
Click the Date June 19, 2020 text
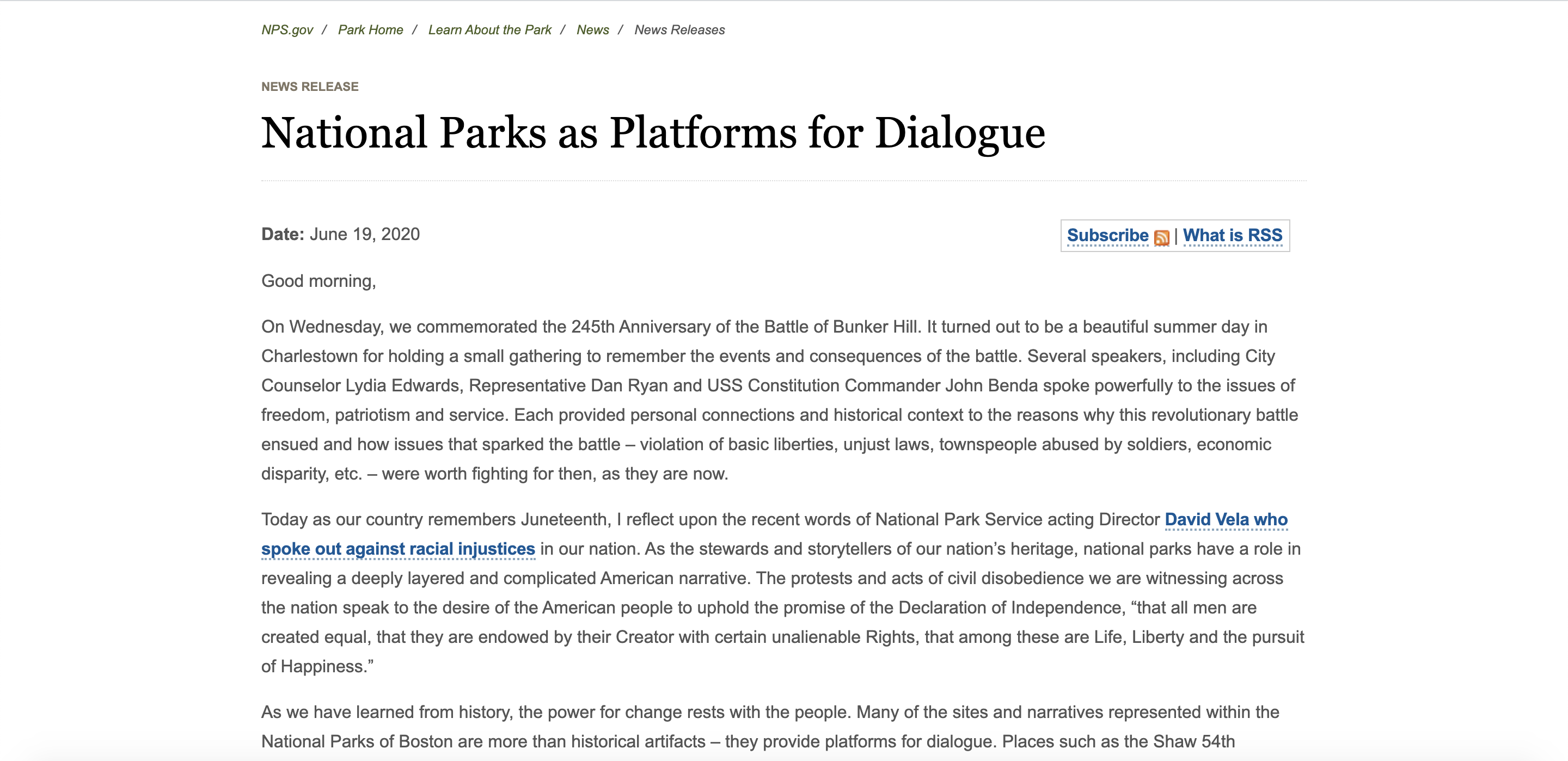pos(340,235)
